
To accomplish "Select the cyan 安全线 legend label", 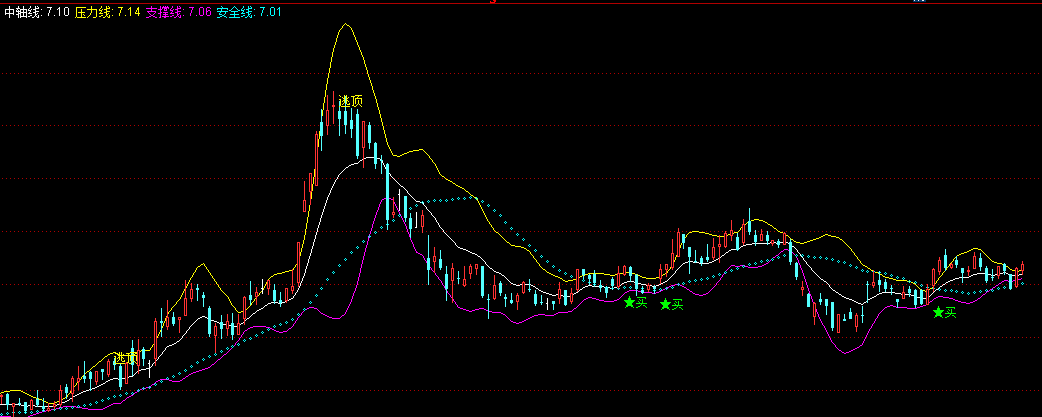I will click(235, 12).
